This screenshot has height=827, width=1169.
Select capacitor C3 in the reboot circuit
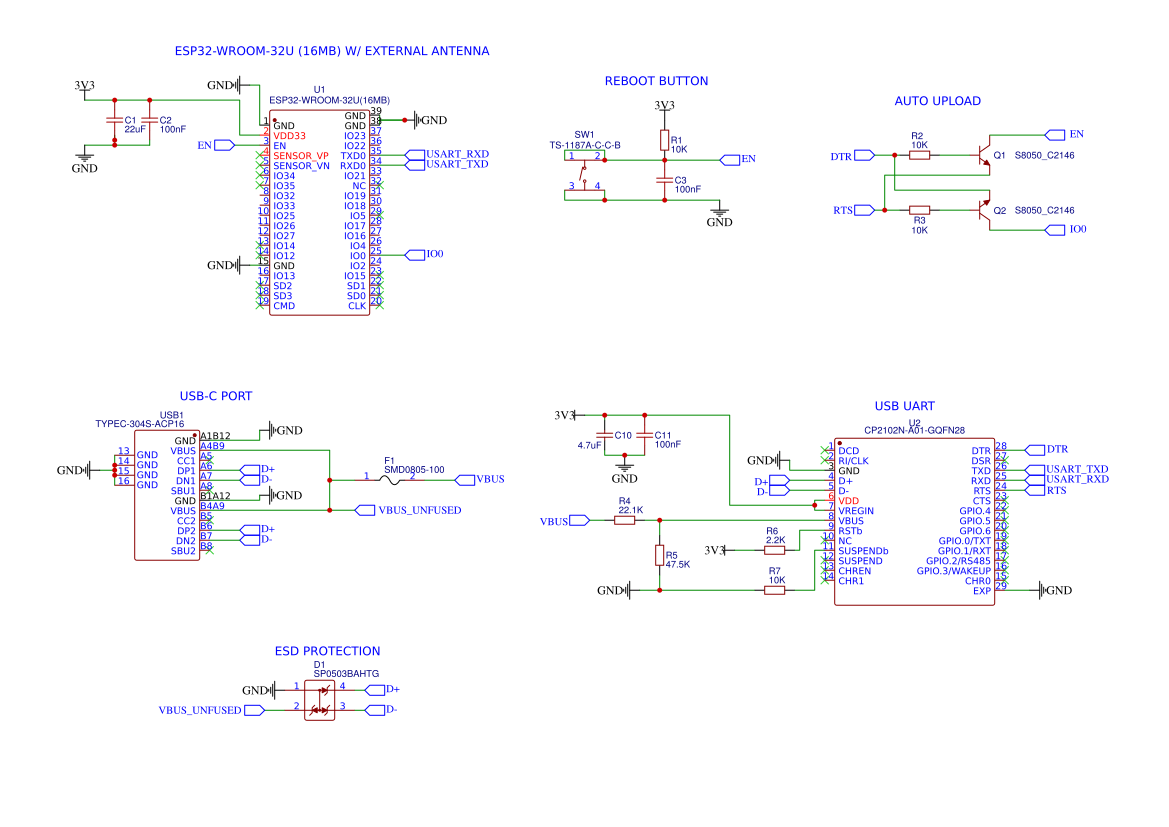point(664,180)
